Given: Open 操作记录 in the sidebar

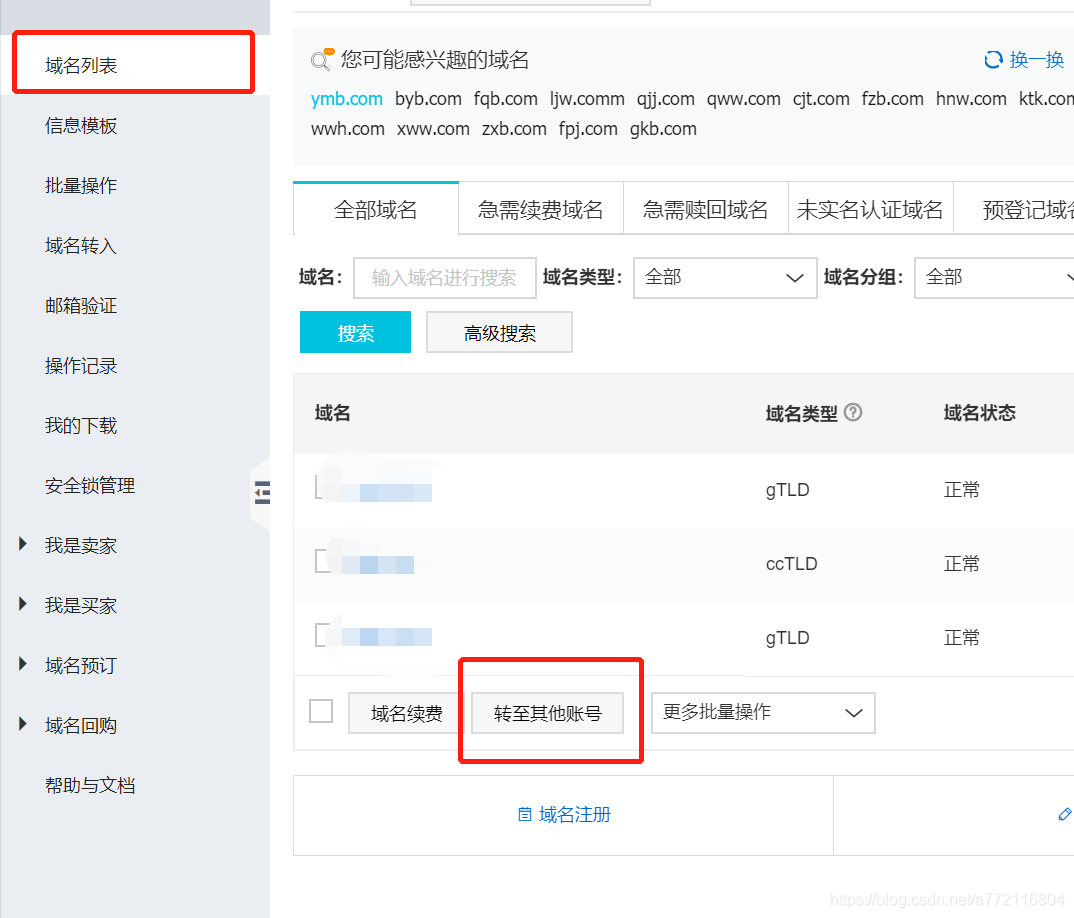Looking at the screenshot, I should click(x=81, y=366).
